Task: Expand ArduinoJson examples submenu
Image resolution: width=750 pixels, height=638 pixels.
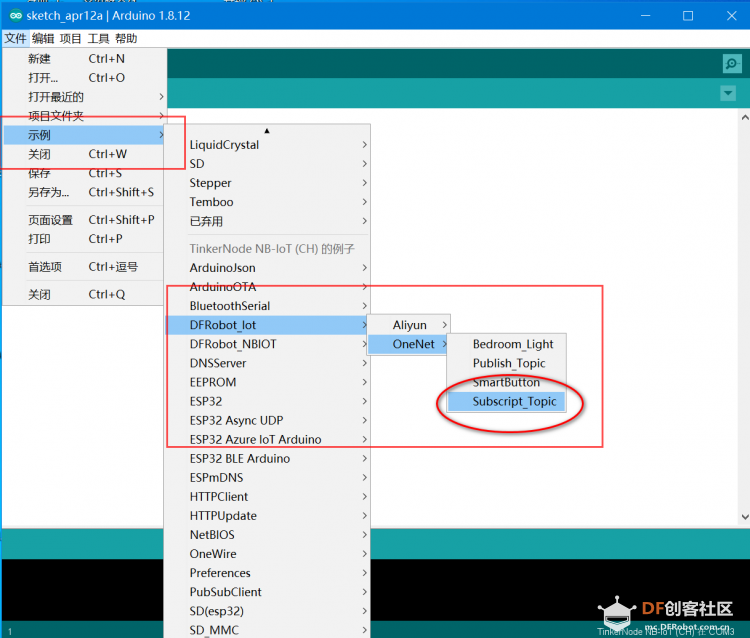Action: [267, 268]
